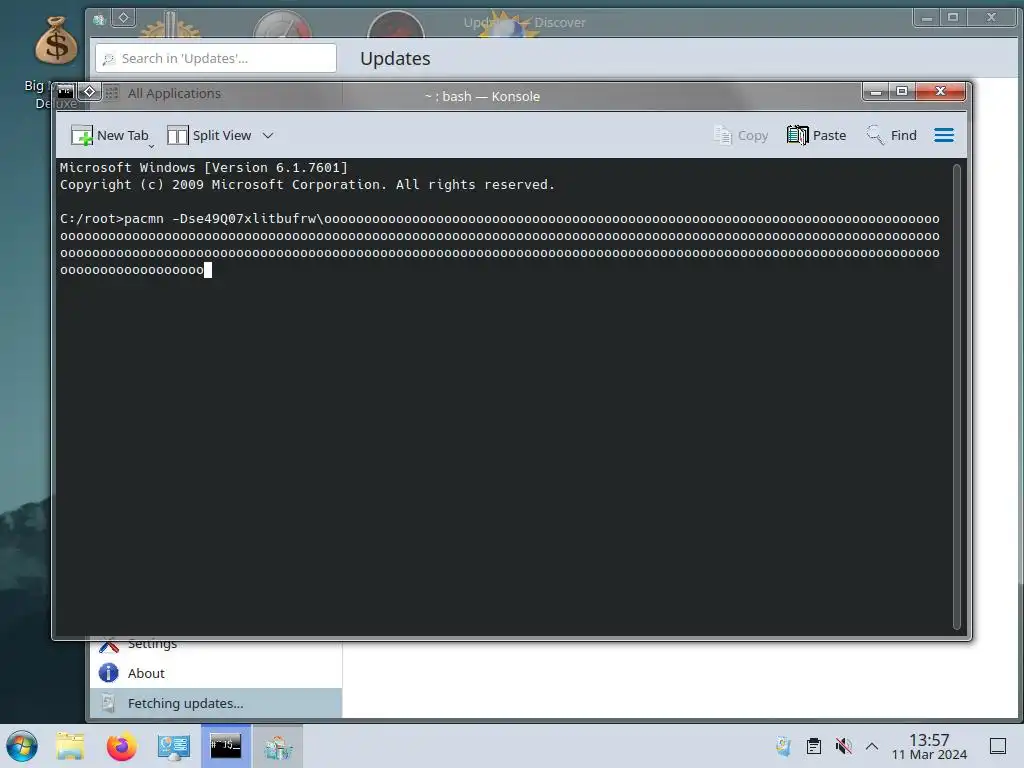The width and height of the screenshot is (1024, 768).
Task: Expand hidden system tray icons arrow
Action: pyautogui.click(x=872, y=746)
